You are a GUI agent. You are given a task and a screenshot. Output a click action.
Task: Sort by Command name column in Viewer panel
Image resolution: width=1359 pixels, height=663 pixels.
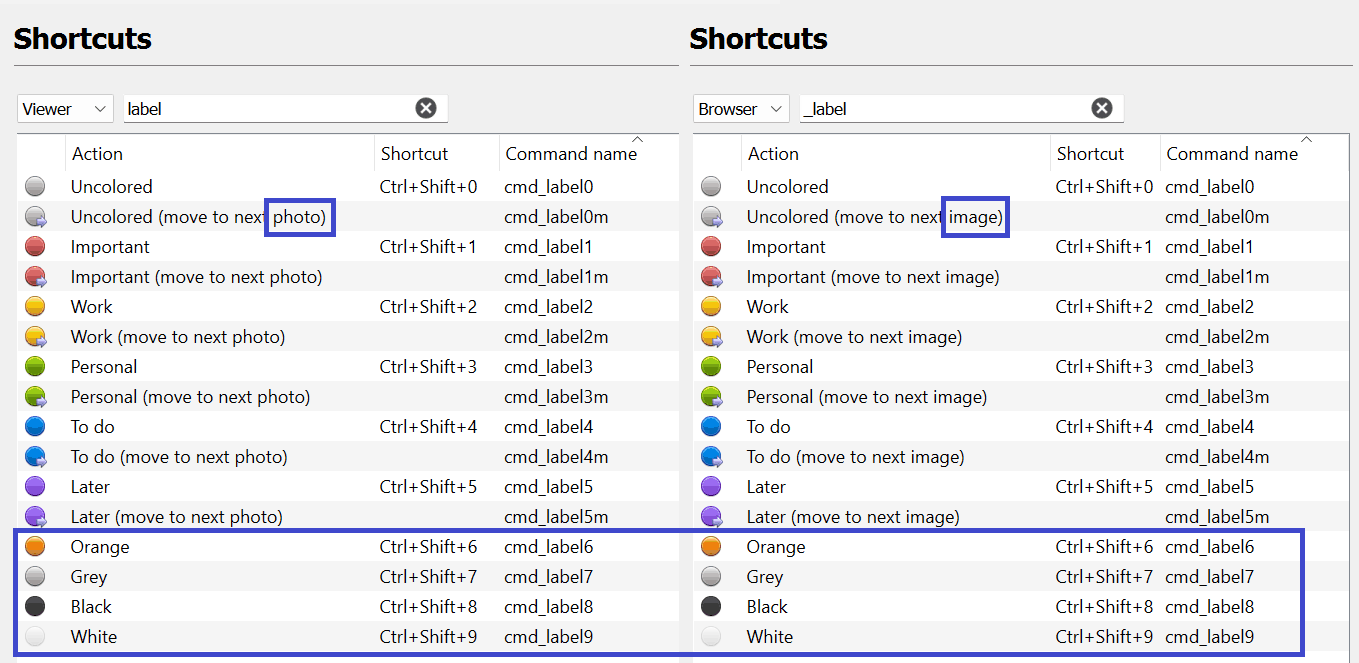(x=571, y=154)
